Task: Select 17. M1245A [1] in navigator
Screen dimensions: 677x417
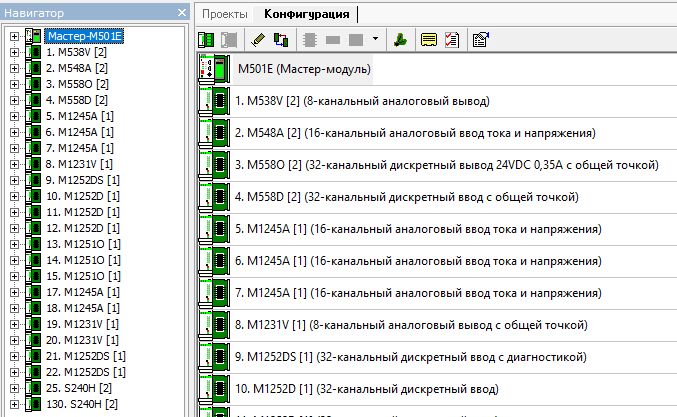Action: click(x=83, y=292)
